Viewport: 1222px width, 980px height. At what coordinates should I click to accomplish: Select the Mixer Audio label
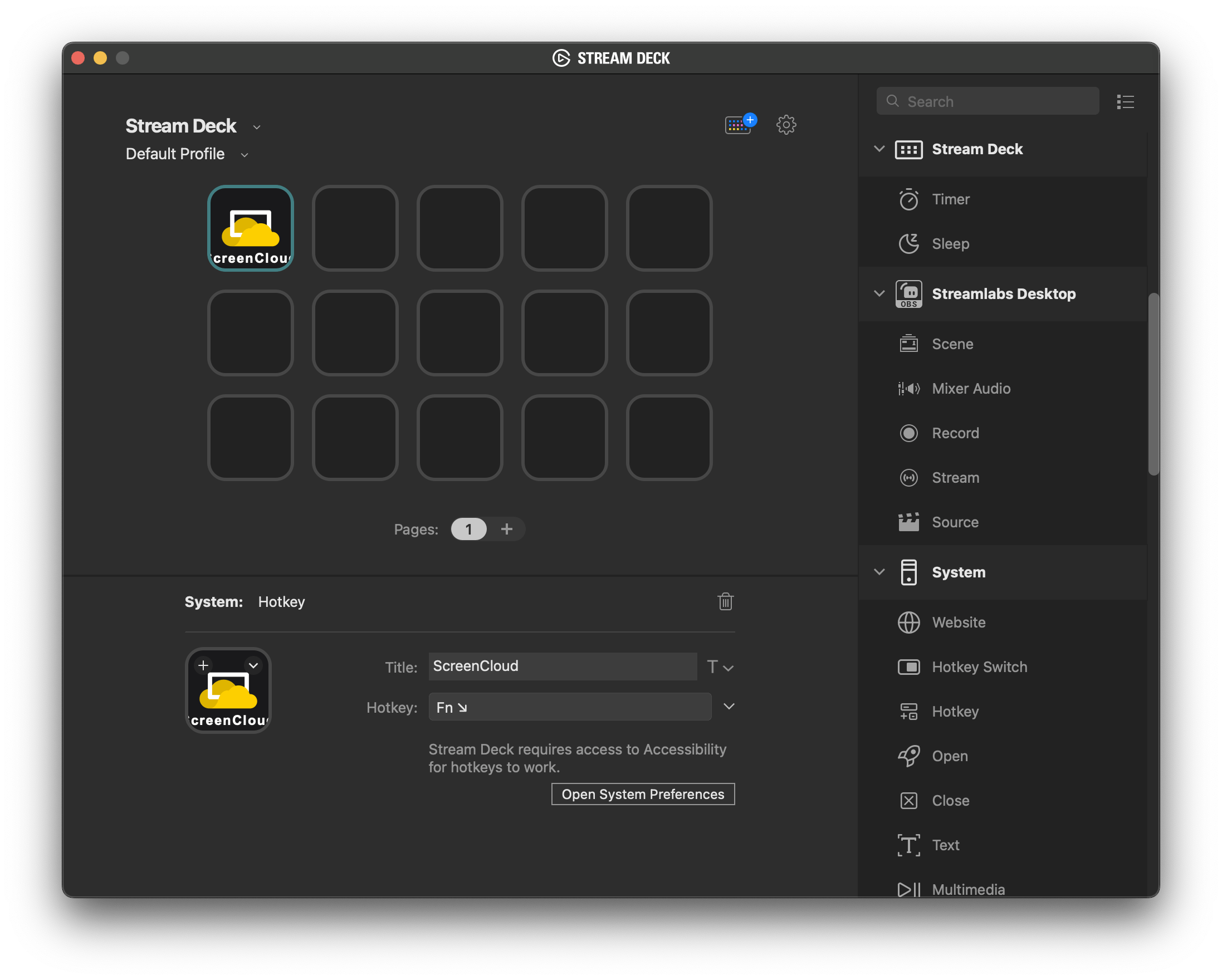click(971, 389)
